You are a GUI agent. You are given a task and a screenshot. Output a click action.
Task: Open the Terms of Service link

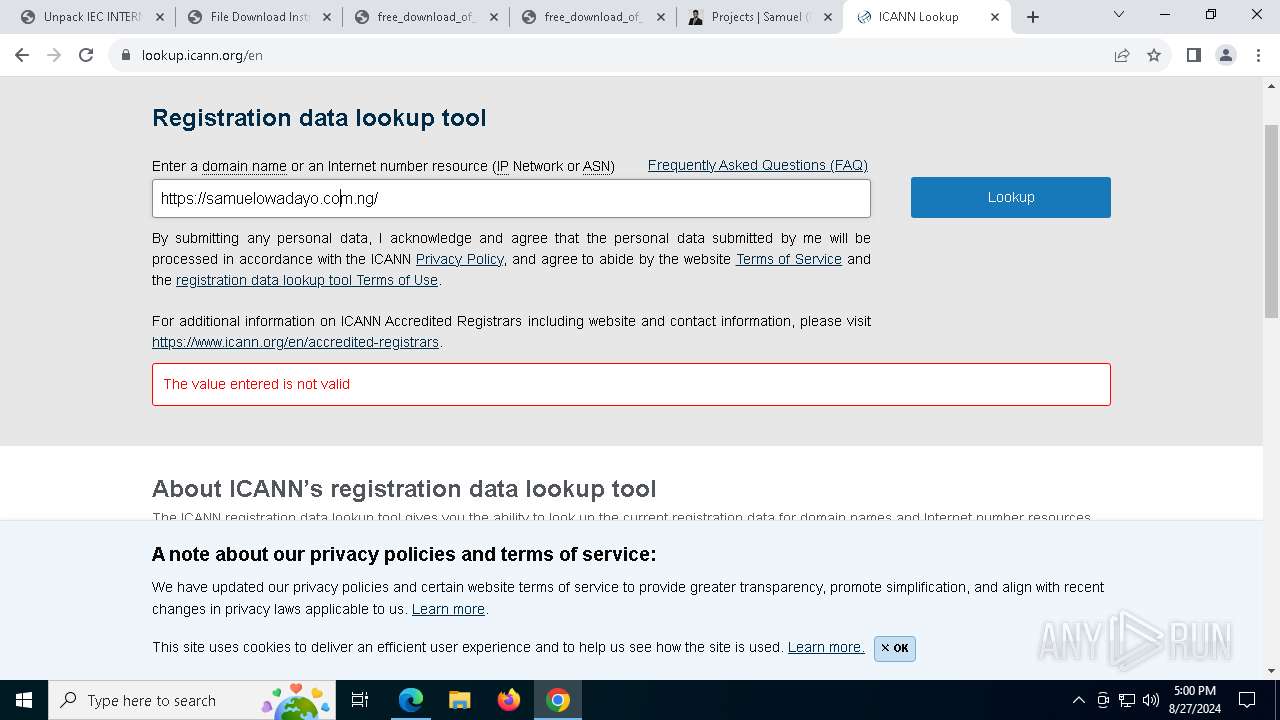pos(788,259)
